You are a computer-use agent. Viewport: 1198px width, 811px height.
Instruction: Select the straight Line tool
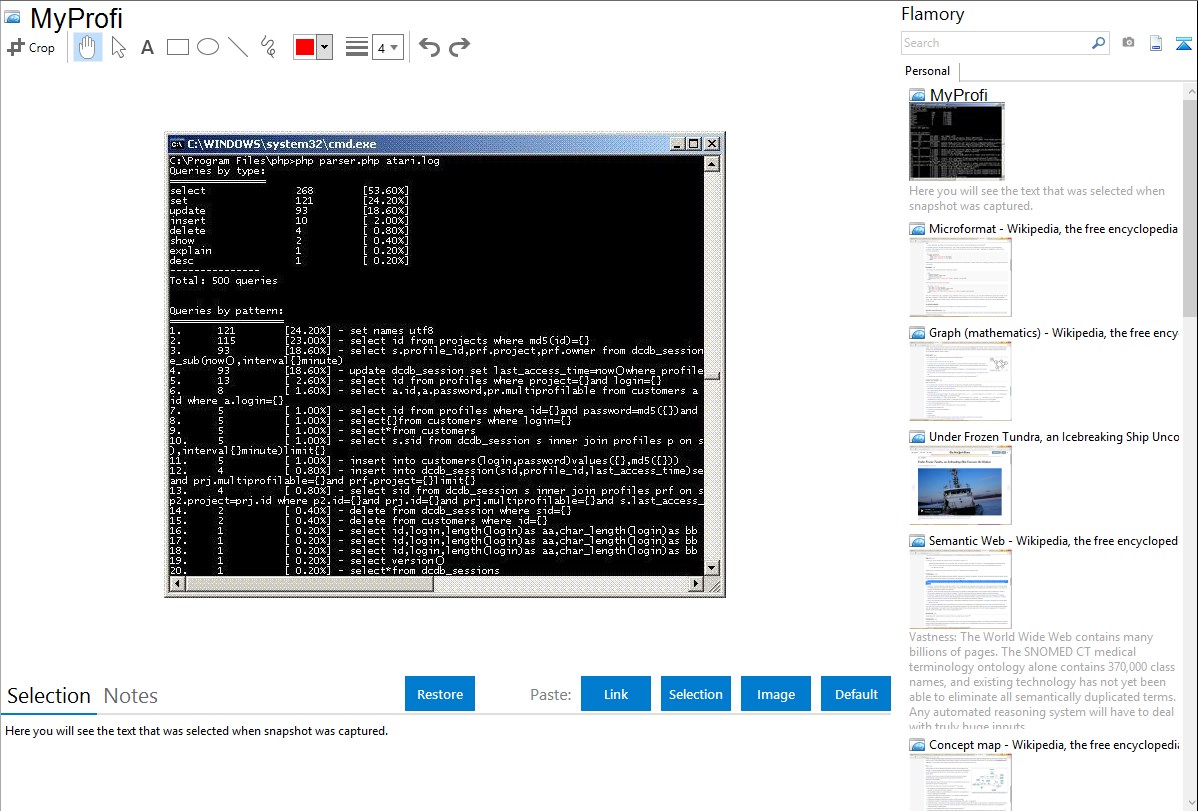[238, 47]
